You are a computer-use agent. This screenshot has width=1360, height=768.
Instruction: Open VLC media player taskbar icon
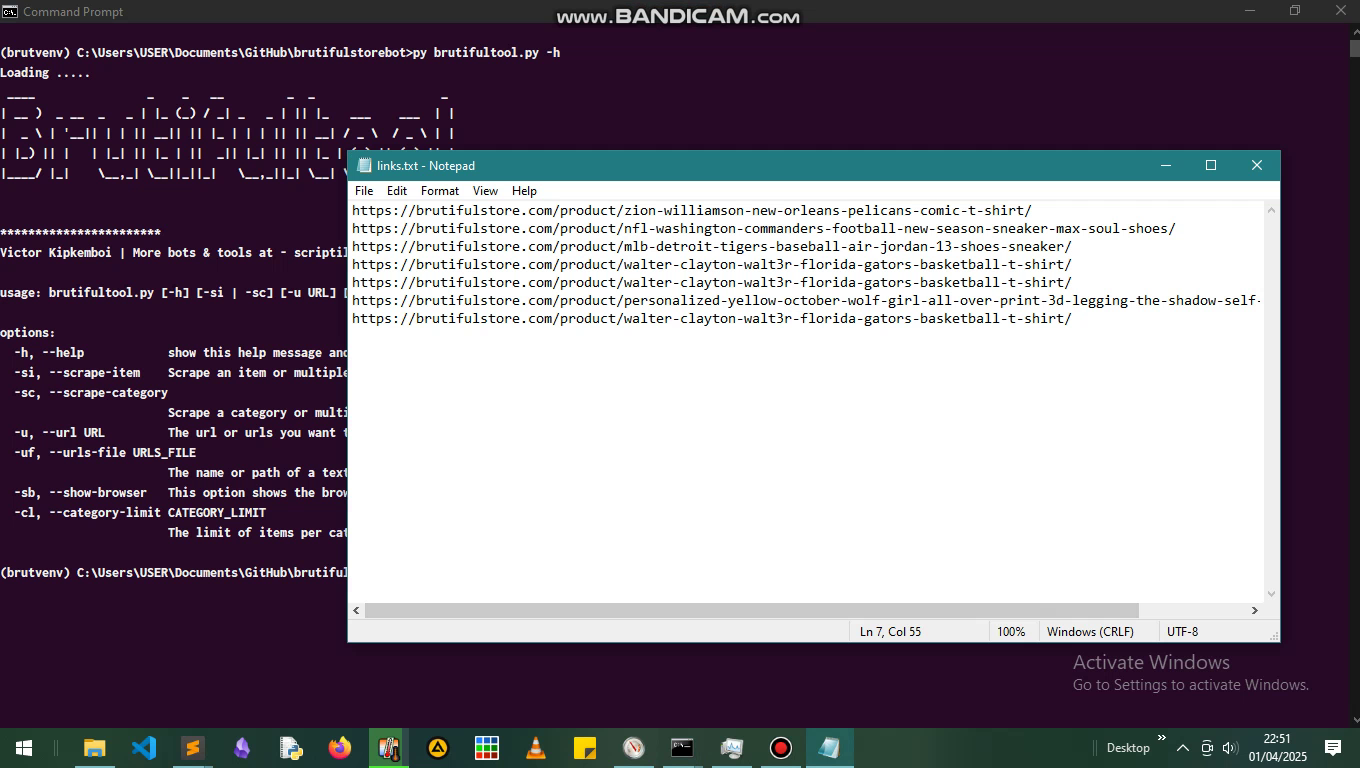pyautogui.click(x=536, y=747)
